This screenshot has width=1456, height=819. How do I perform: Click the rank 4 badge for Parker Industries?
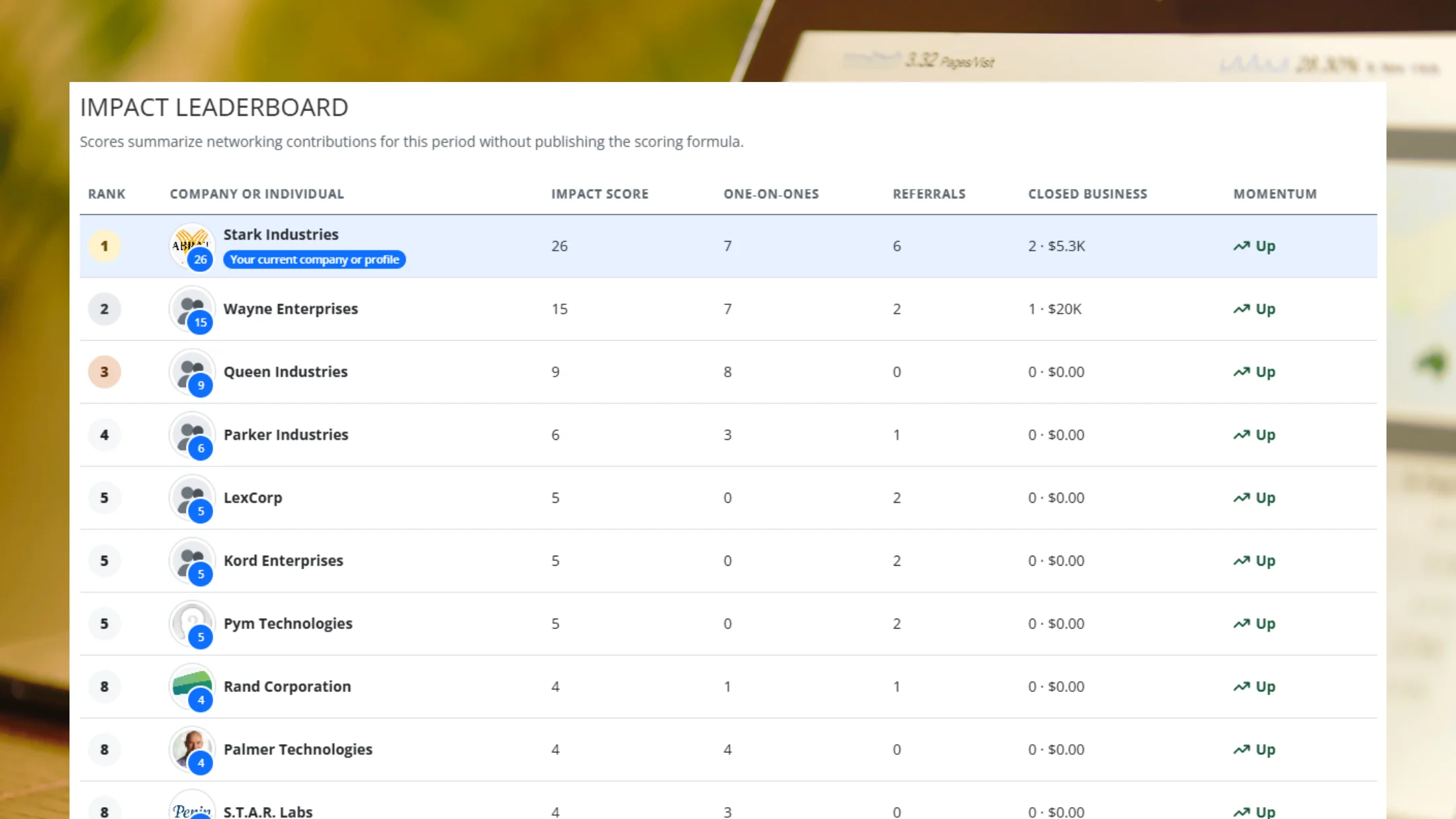105,435
